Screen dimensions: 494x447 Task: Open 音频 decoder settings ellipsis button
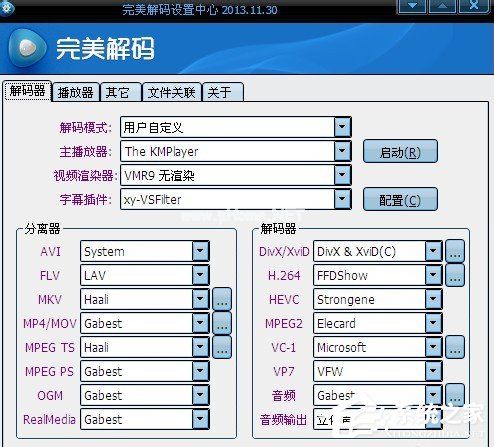455,395
